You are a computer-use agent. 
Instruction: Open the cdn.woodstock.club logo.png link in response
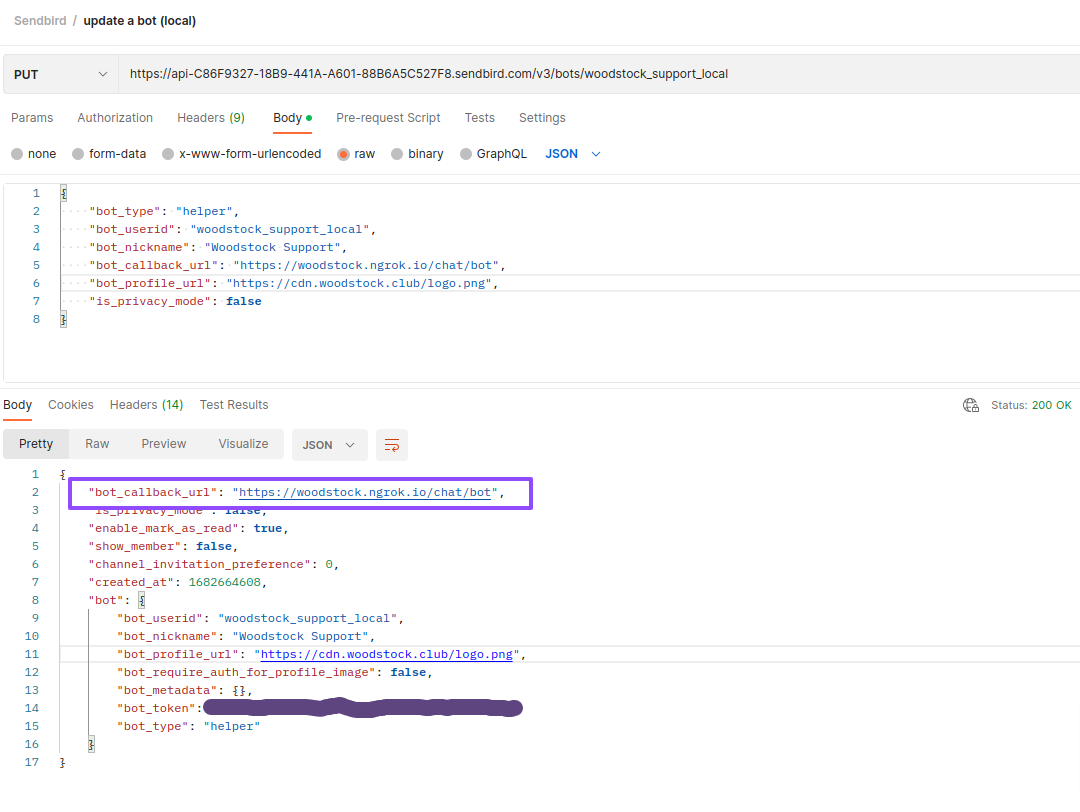(x=386, y=654)
